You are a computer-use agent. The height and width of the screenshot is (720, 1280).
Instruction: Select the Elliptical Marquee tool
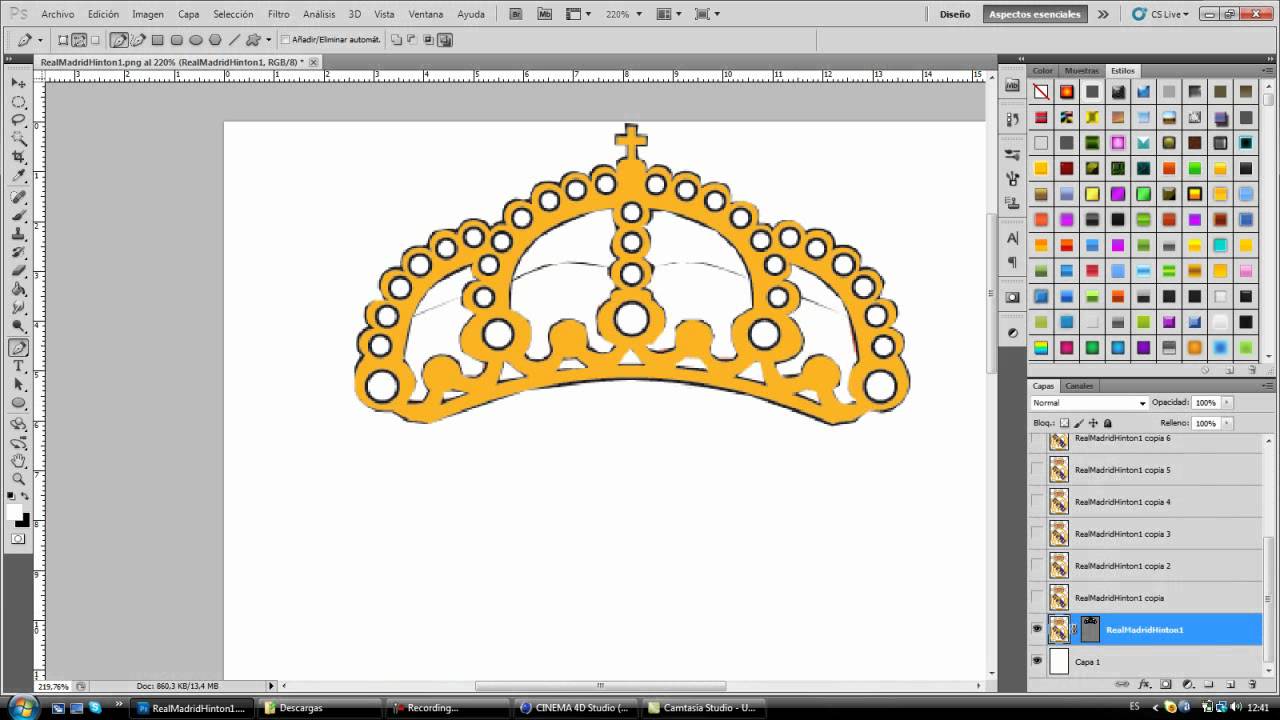(x=18, y=101)
